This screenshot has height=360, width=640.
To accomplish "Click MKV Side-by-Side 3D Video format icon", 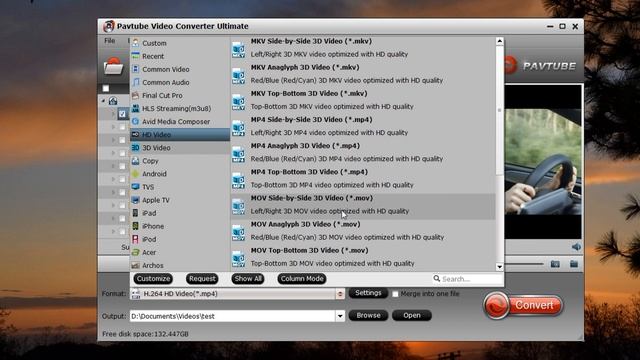I will [x=238, y=50].
